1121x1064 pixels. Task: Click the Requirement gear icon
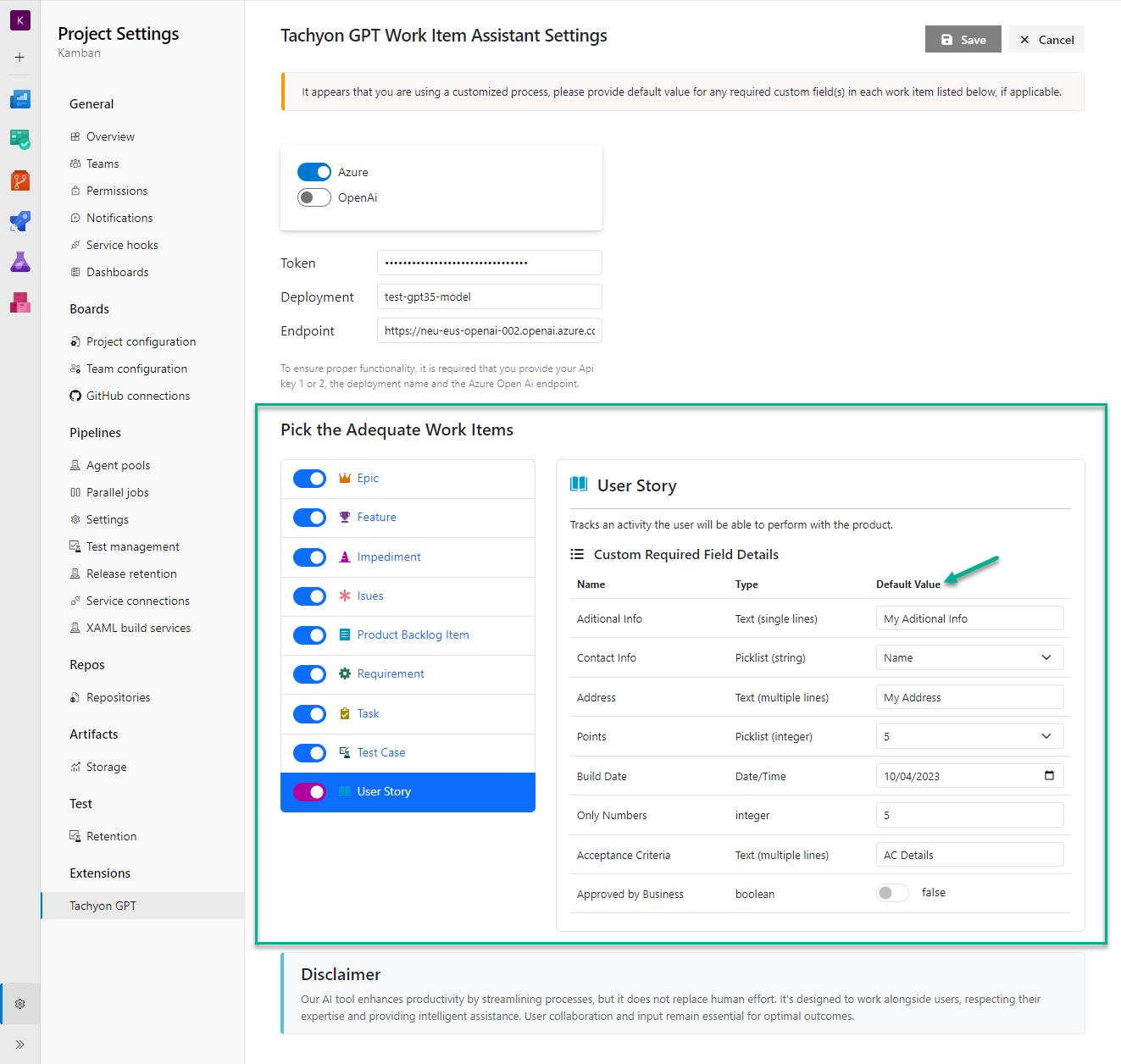tap(344, 673)
